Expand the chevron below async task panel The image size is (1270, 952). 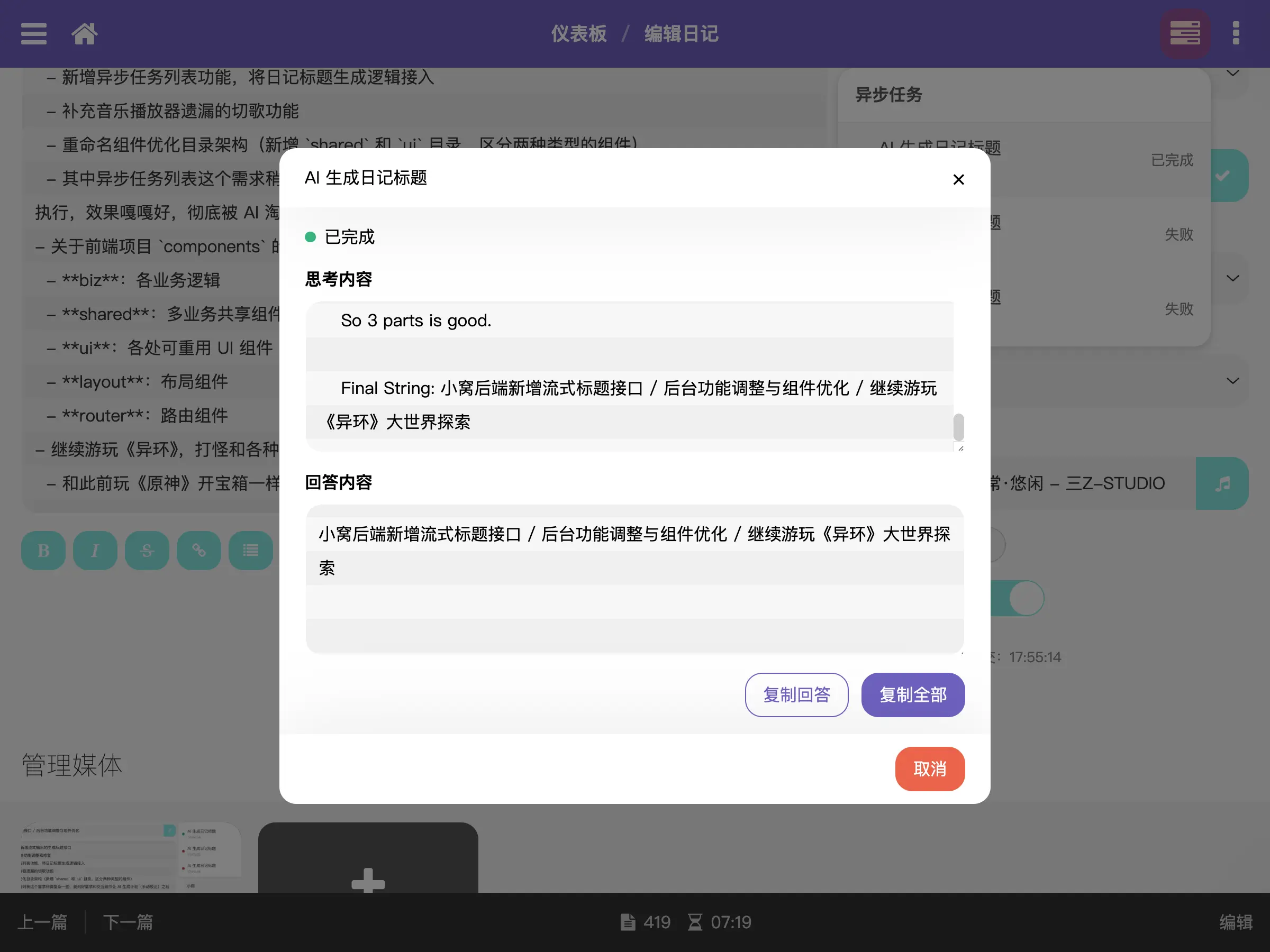click(x=1232, y=381)
